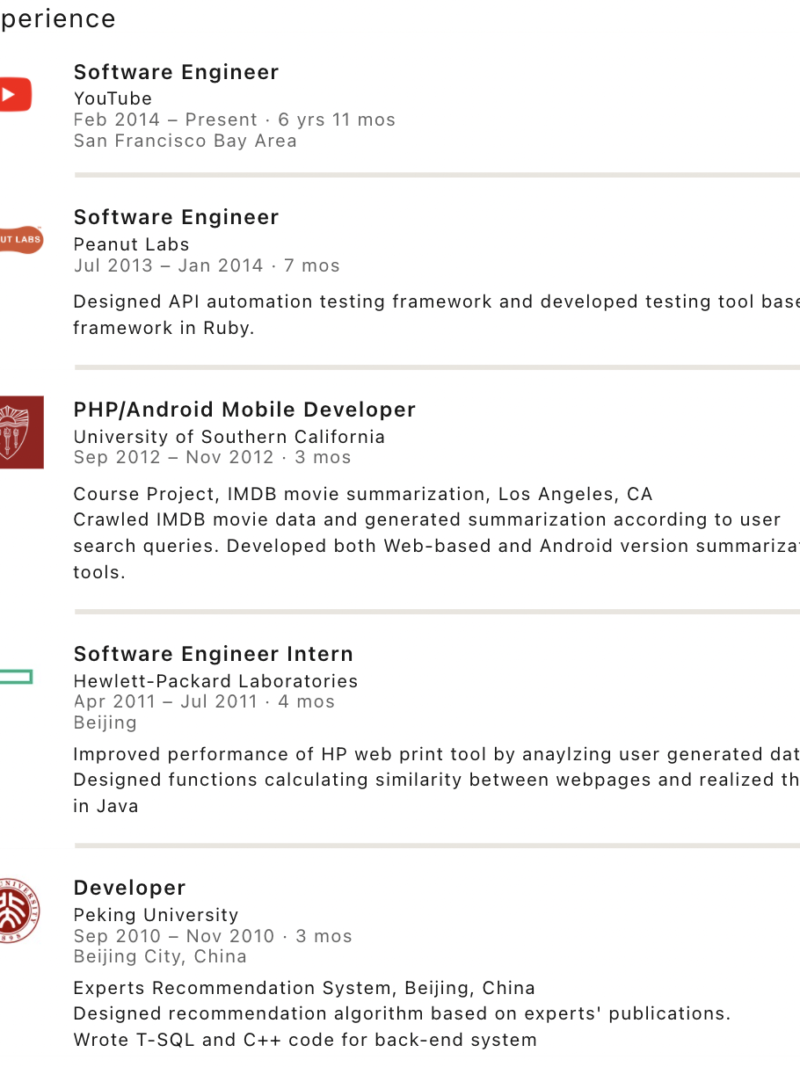Click the Experience section heading
The height and width of the screenshot is (1067, 800).
click(x=58, y=19)
